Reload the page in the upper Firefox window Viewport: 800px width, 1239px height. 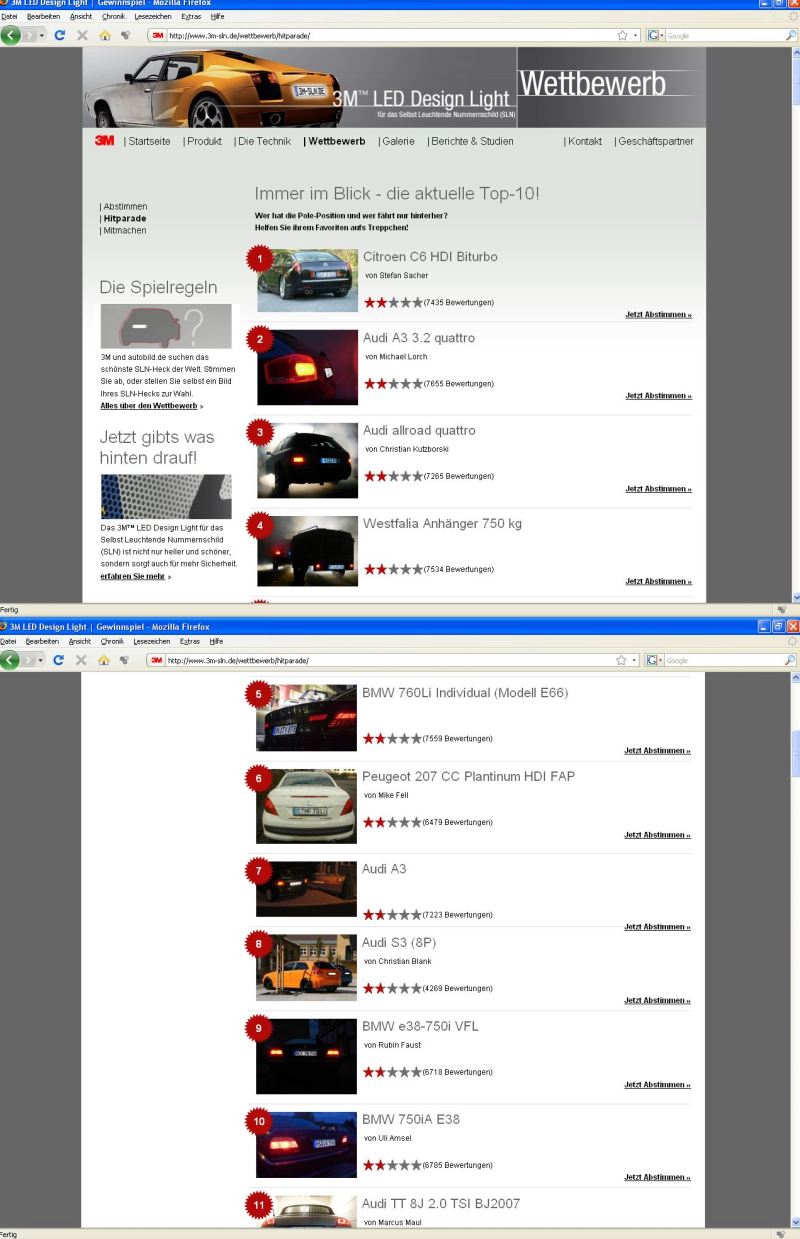coord(58,35)
